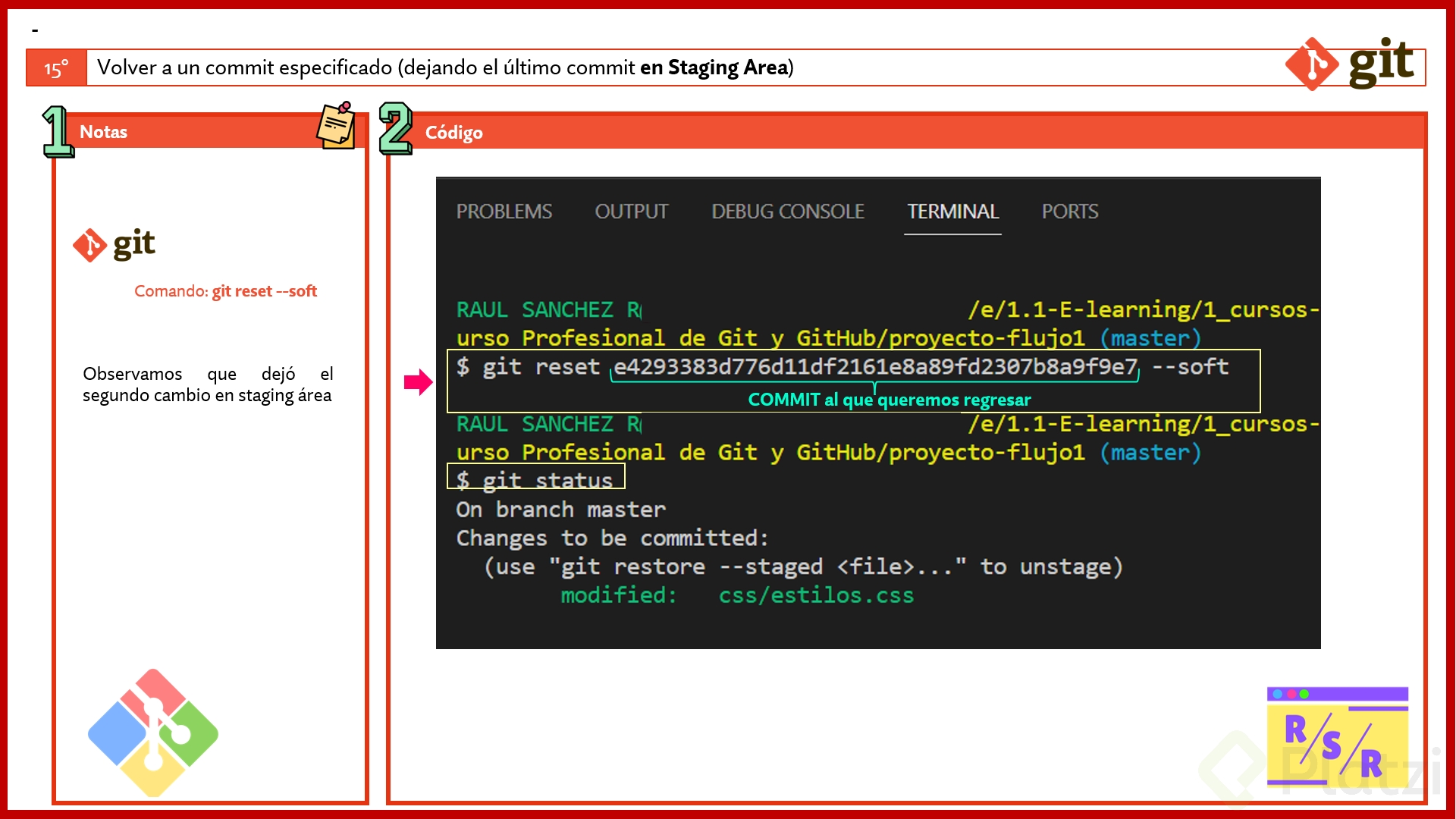Click the 'git restore --staged' hint line
The height and width of the screenshot is (819, 1456).
coord(803,567)
